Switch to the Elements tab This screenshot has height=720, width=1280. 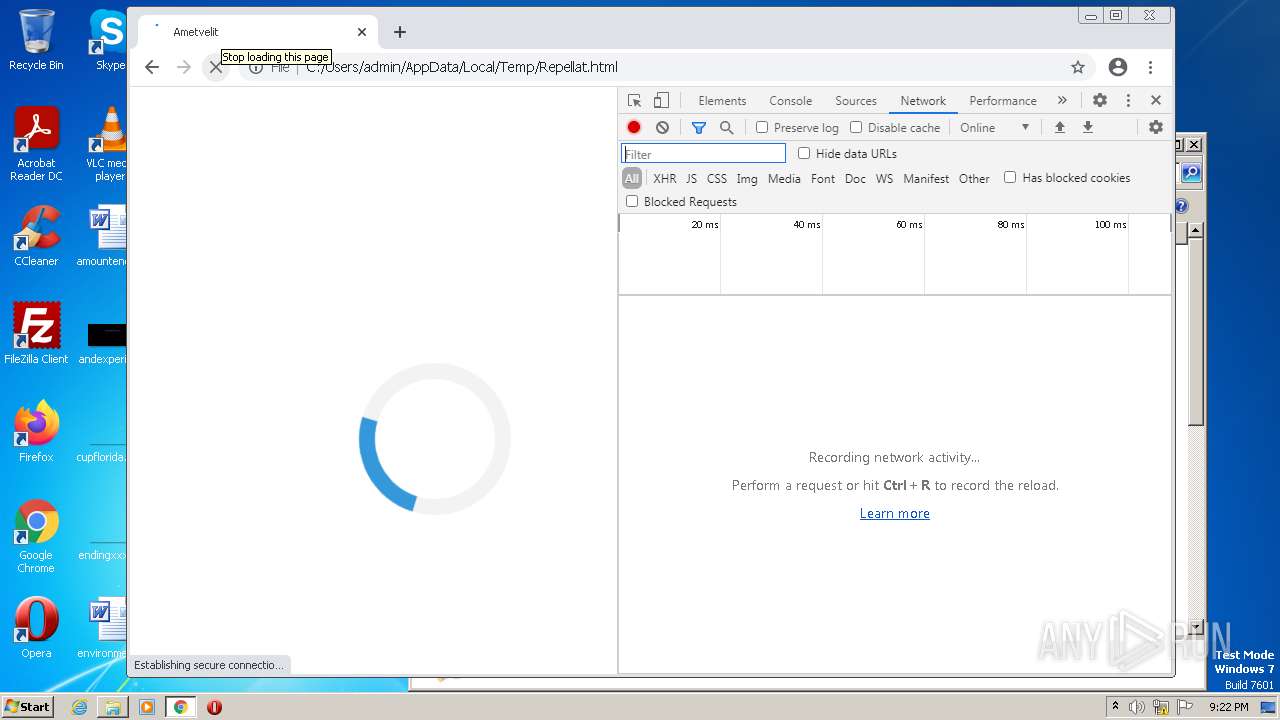tap(722, 101)
